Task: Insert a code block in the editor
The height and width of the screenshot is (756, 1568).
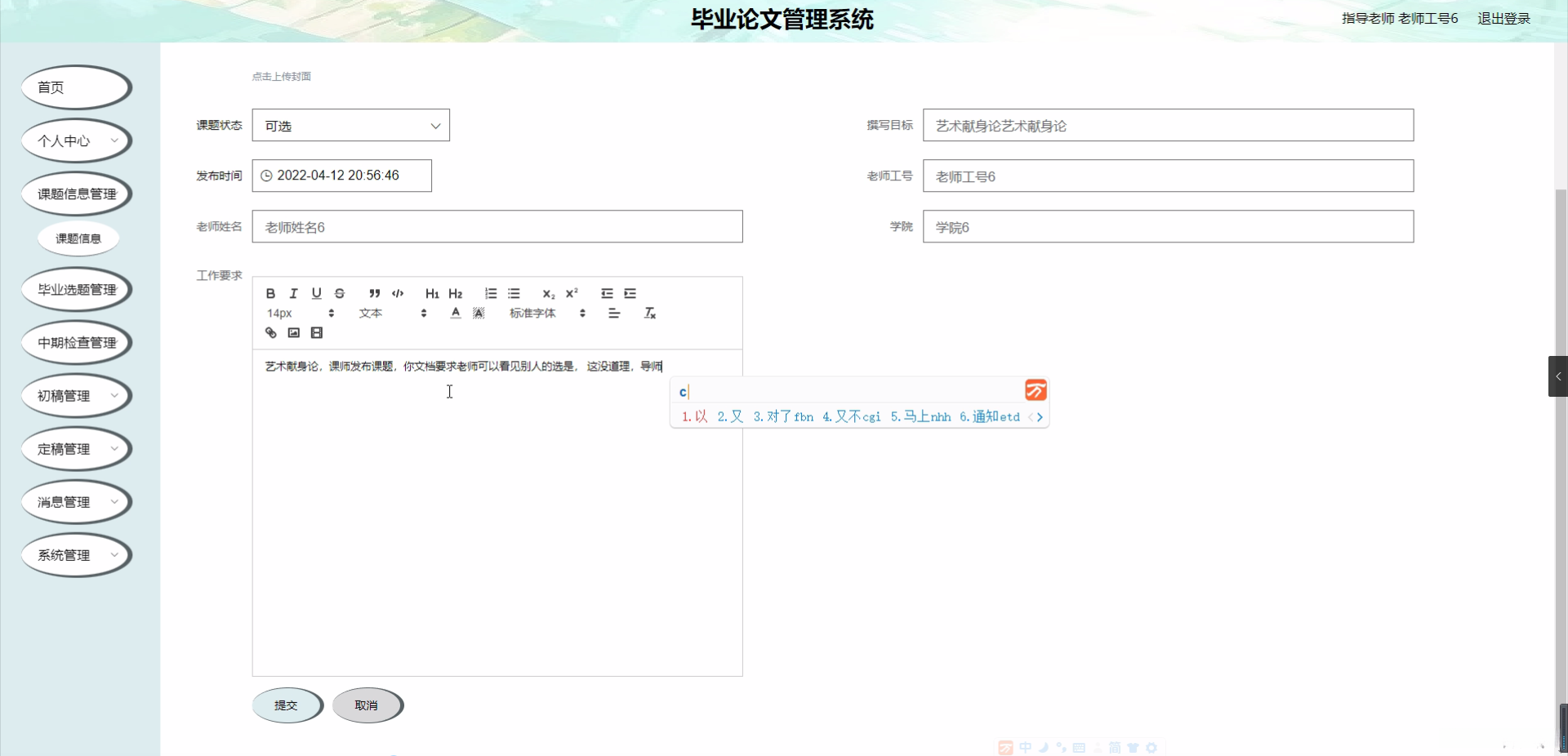Action: pos(398,294)
